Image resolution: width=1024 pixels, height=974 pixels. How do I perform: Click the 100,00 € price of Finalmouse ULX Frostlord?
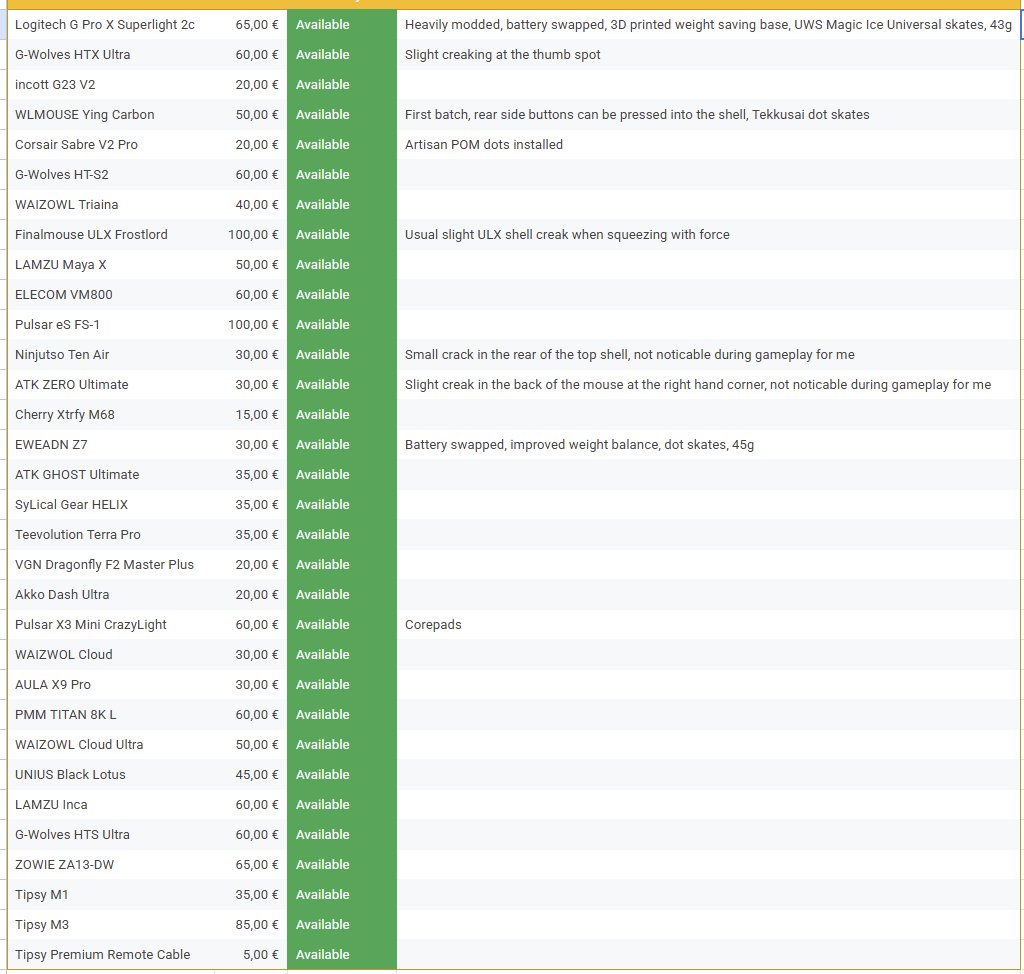coord(251,235)
